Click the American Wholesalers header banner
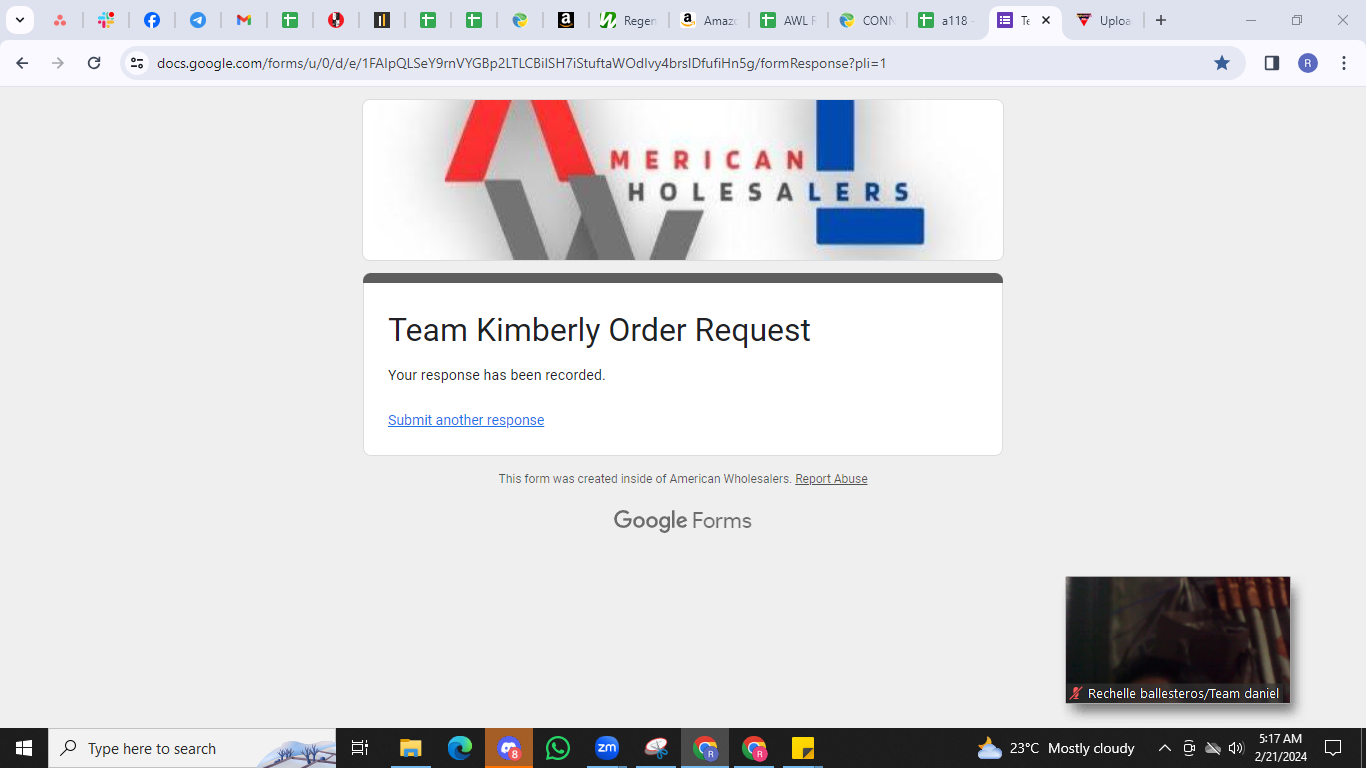1366x768 pixels. (x=683, y=180)
